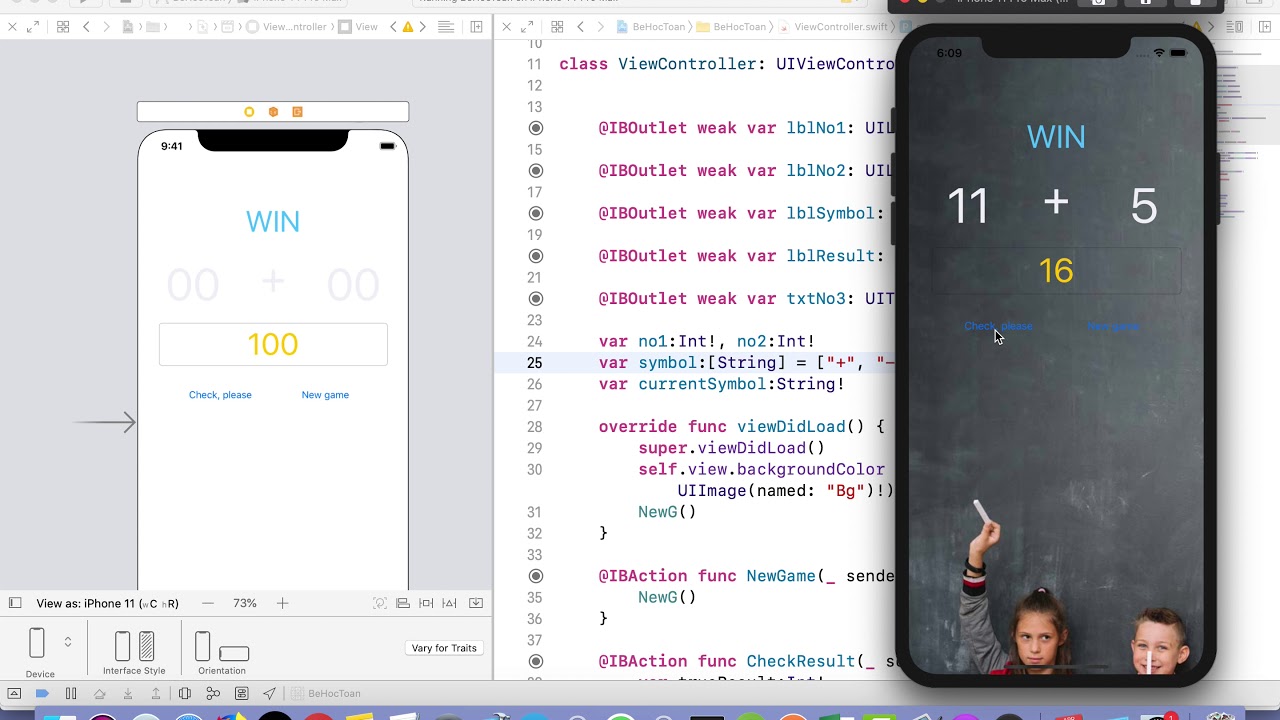
Task: Close the Interface Builder editor pane
Action: point(12,27)
